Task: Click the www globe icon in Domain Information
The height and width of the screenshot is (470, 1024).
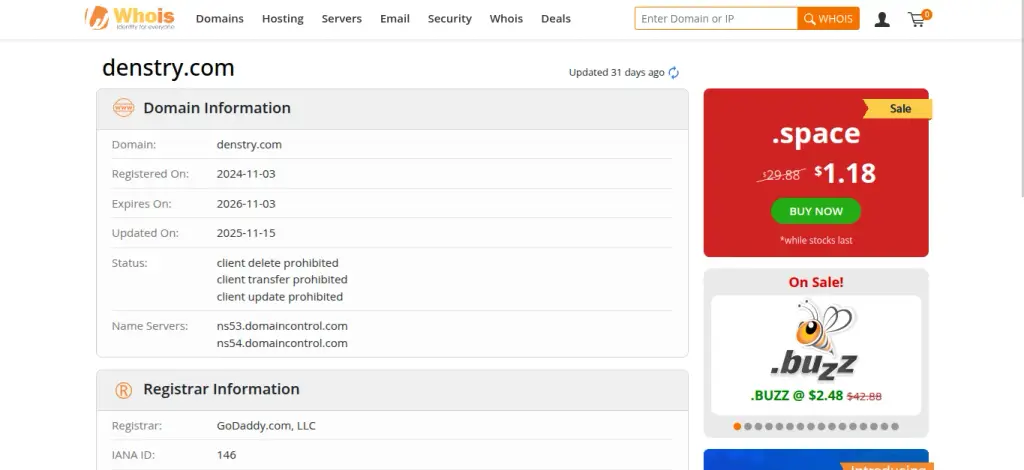Action: point(123,108)
